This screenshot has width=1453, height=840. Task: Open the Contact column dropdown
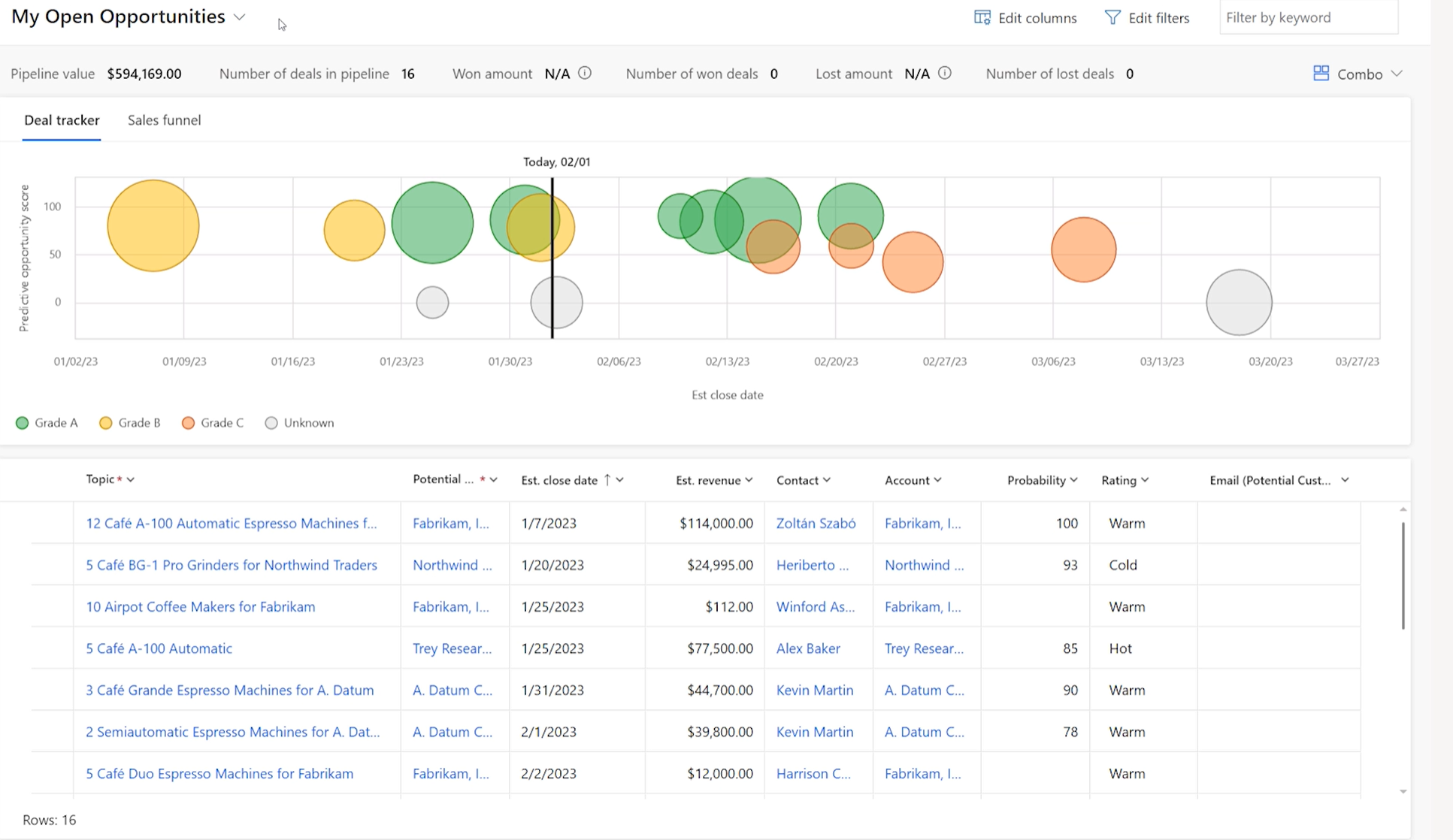(827, 479)
